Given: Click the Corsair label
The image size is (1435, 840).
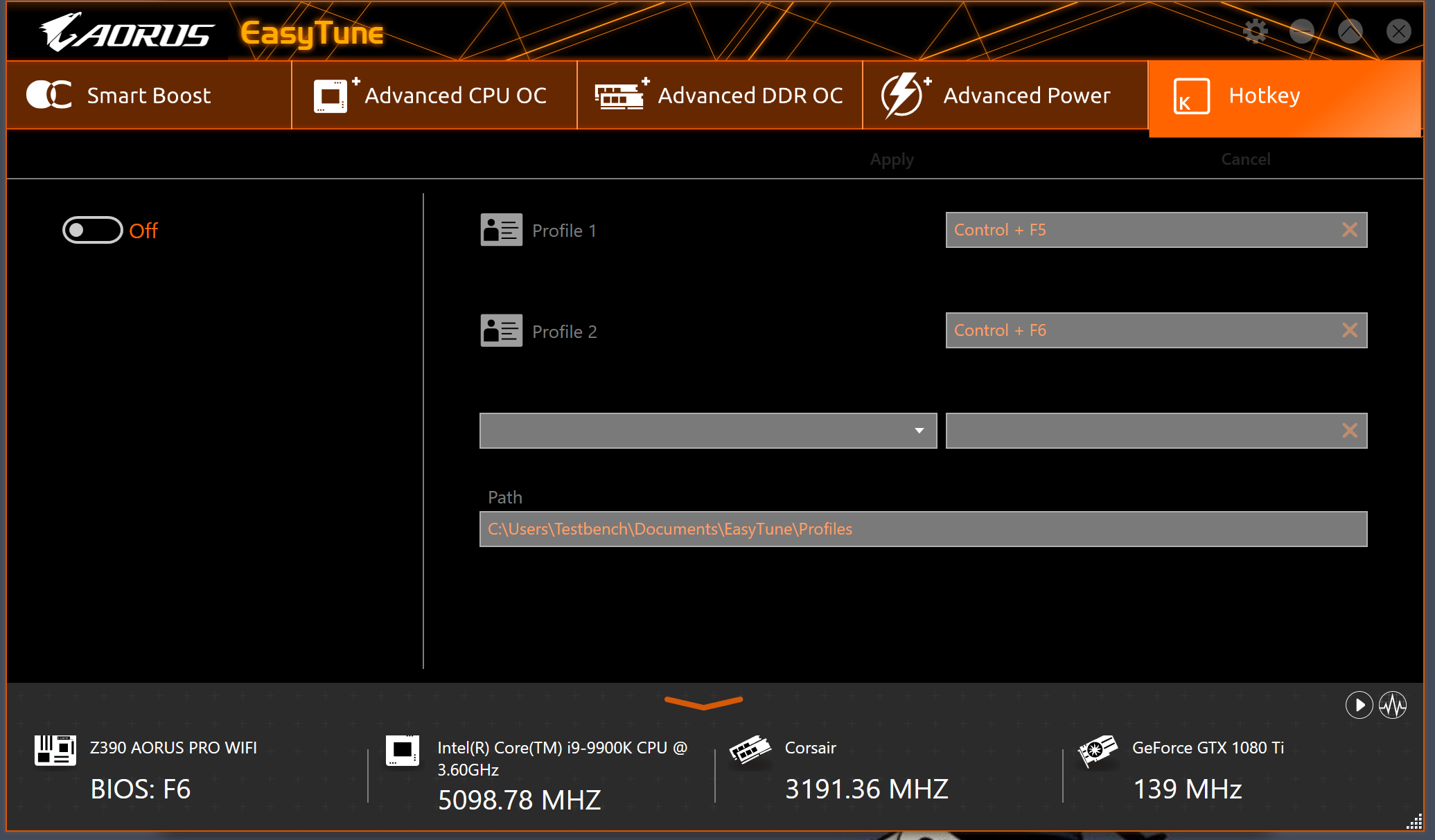Looking at the screenshot, I should [811, 748].
